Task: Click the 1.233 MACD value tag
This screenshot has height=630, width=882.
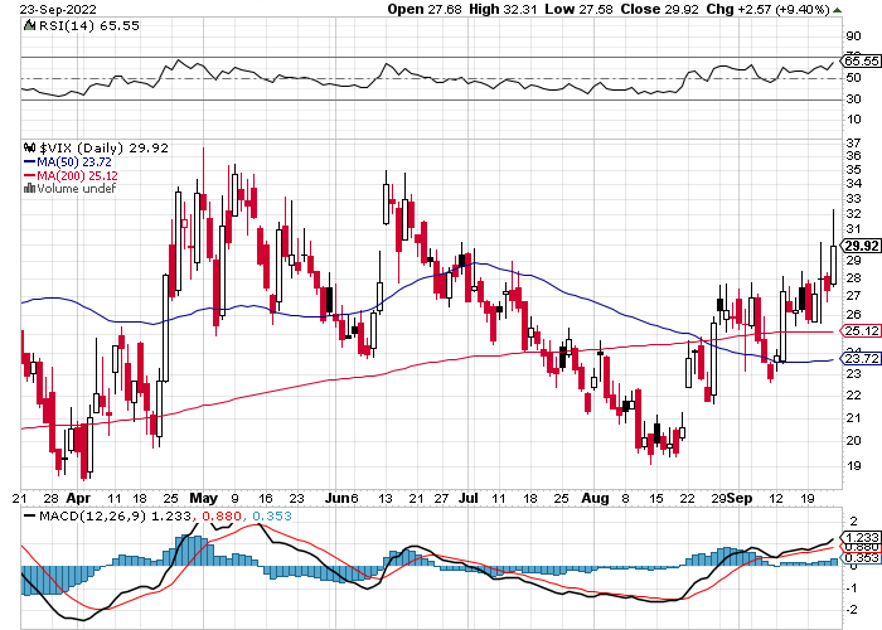Action: tap(861, 536)
